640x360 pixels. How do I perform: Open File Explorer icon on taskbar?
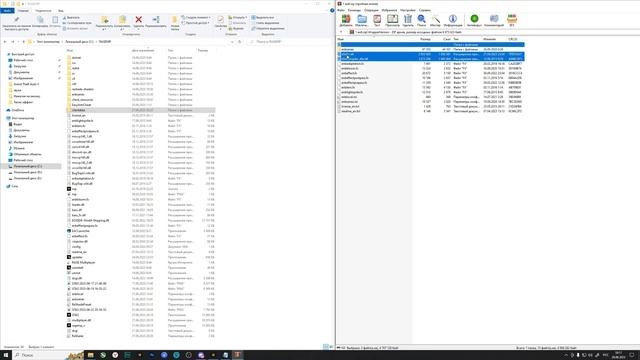[91, 355]
